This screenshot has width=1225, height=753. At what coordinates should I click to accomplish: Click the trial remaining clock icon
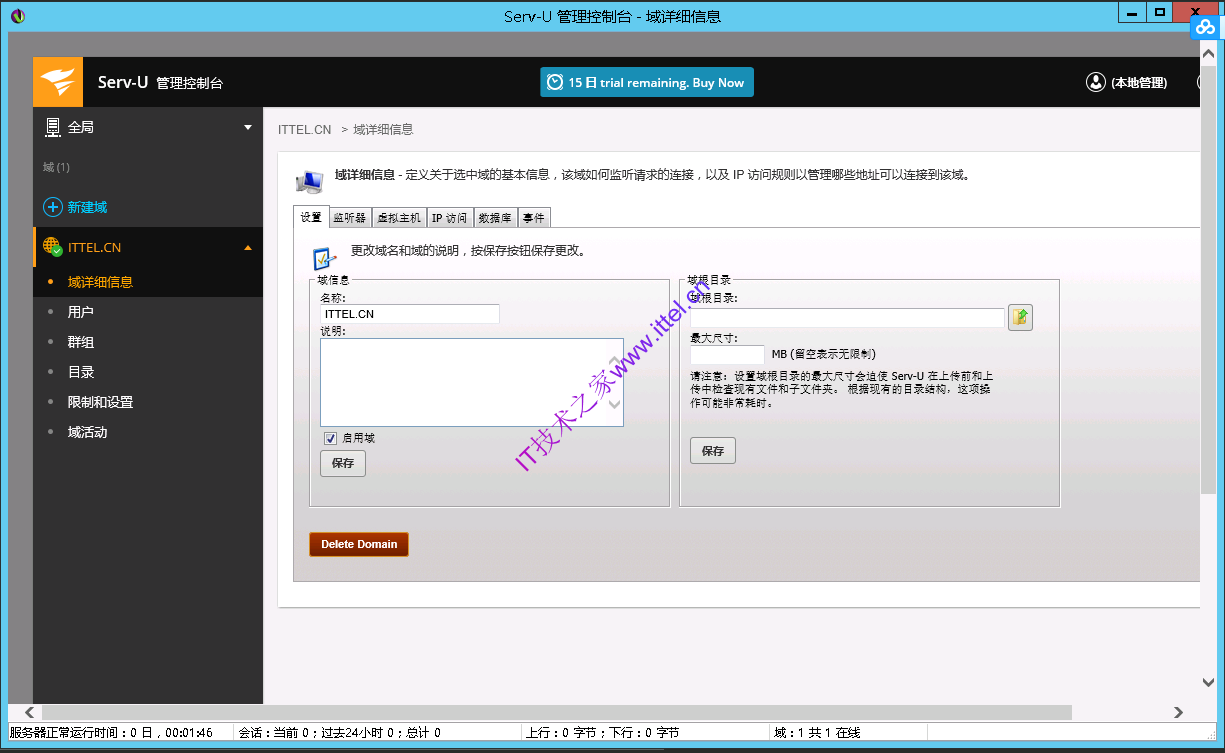tap(555, 83)
